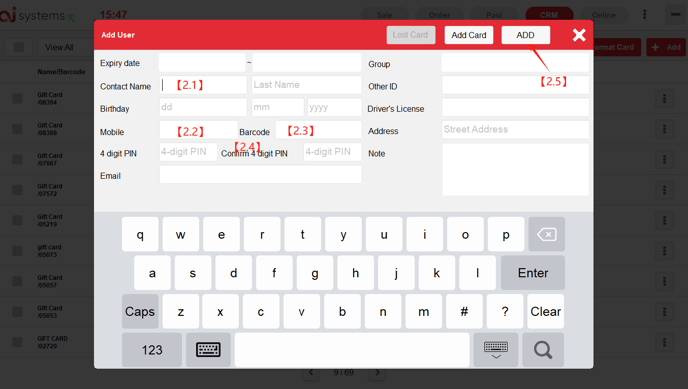Screen dimensions: 688x389
Task: Open the Order tab
Action: (x=439, y=15)
